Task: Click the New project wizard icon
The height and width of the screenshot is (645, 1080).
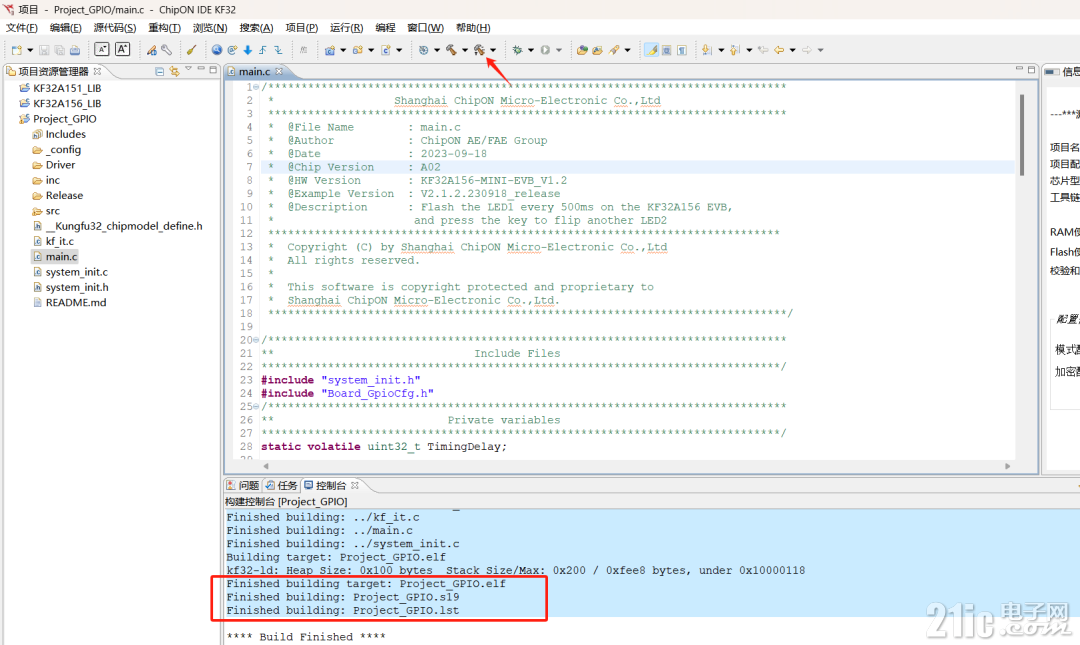Action: 17,50
